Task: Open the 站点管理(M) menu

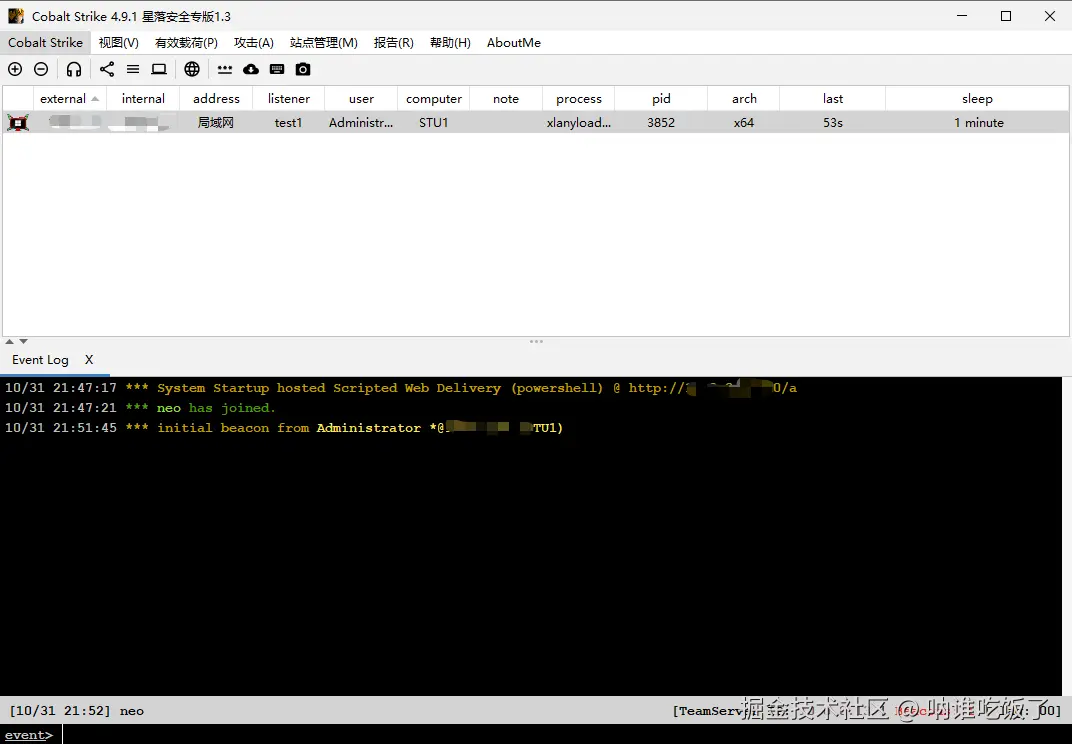Action: [x=323, y=42]
